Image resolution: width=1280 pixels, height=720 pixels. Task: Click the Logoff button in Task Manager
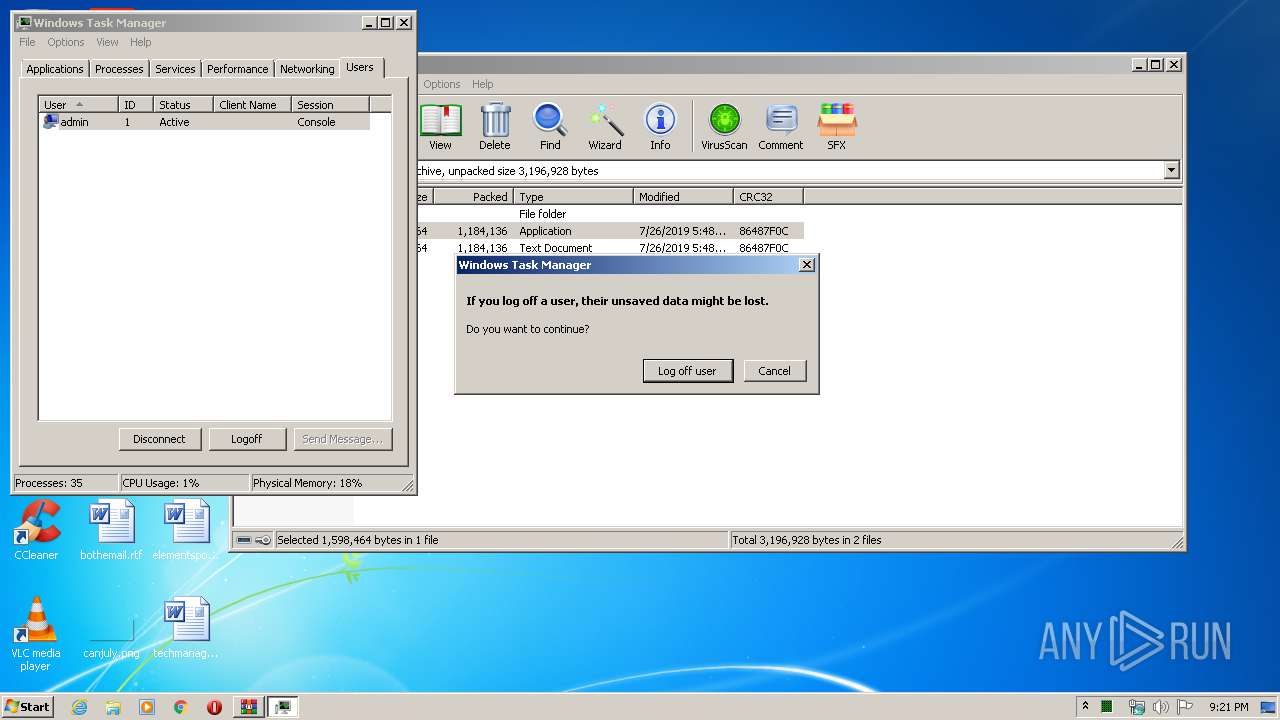[x=246, y=439]
